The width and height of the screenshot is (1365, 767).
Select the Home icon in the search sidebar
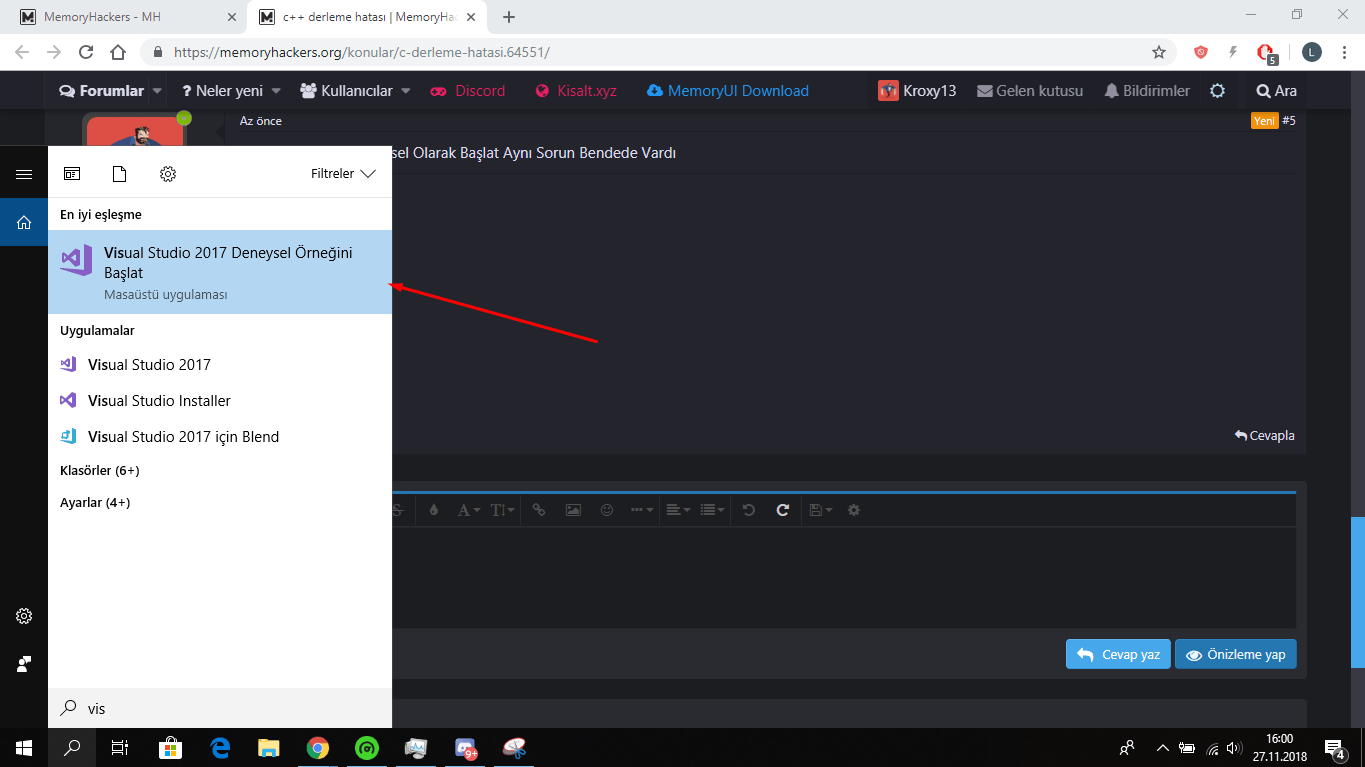[x=24, y=222]
